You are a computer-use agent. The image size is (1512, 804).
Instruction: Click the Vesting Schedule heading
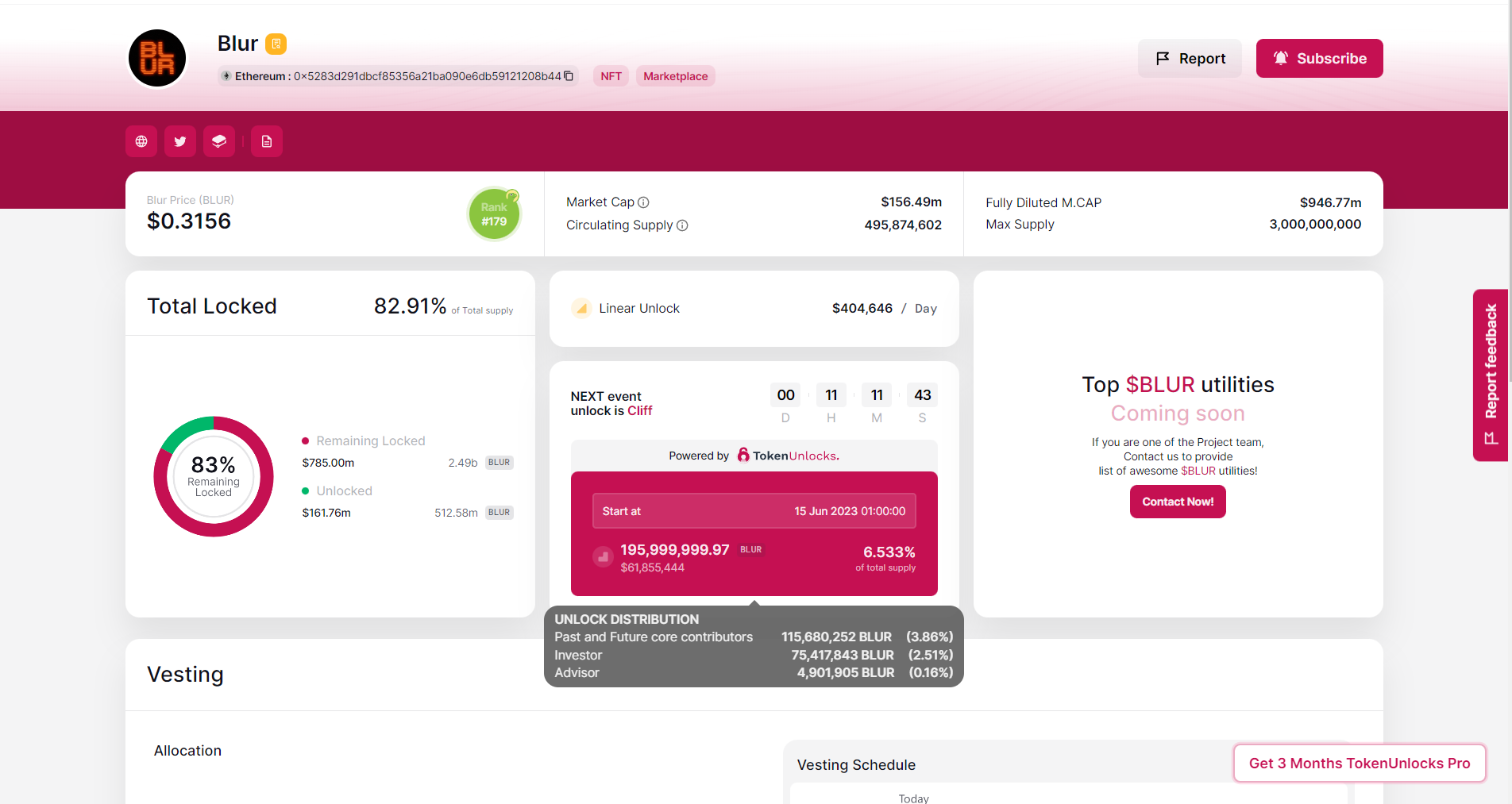click(x=856, y=765)
